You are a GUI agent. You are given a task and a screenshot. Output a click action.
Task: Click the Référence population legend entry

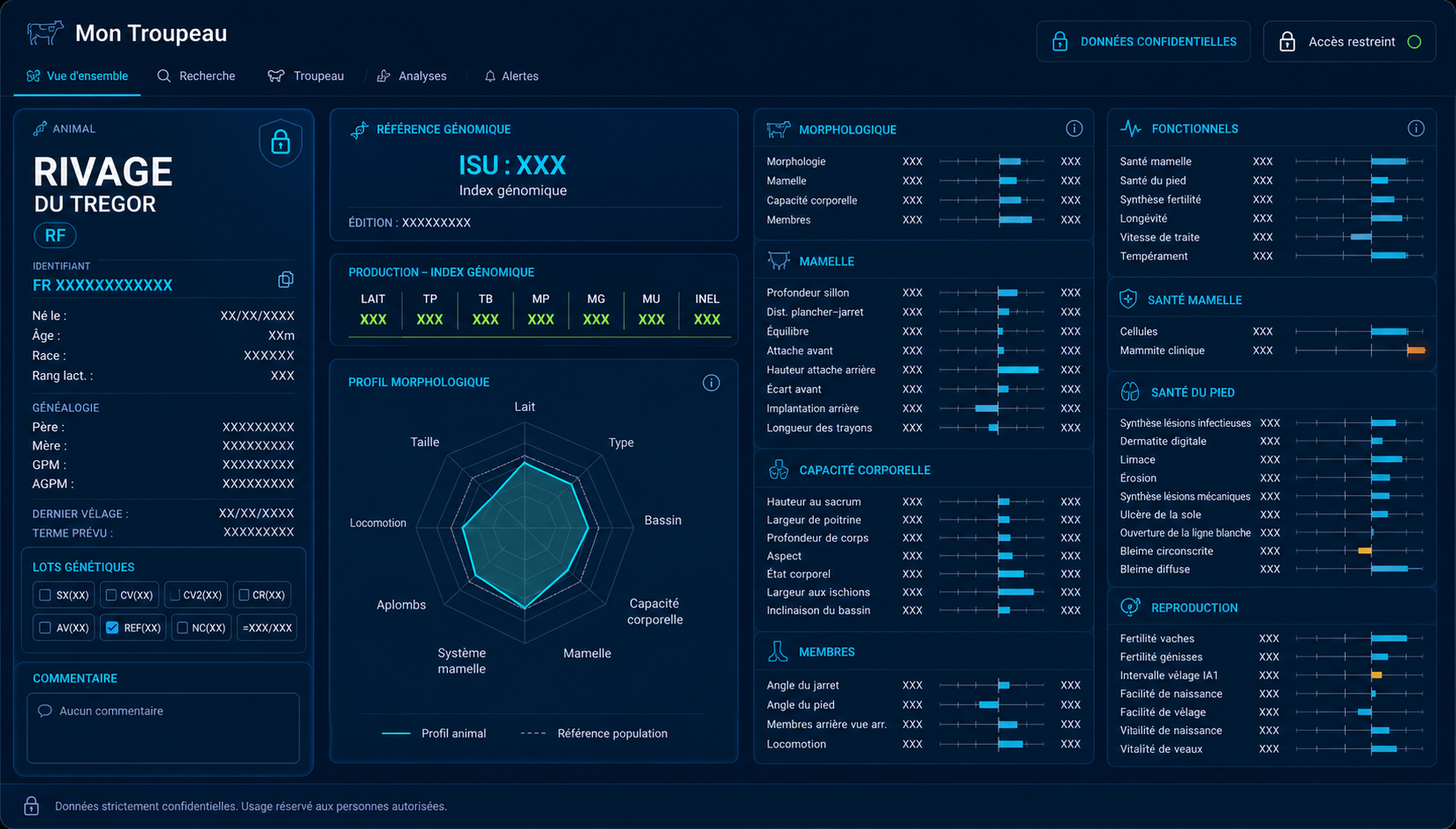coord(594,733)
